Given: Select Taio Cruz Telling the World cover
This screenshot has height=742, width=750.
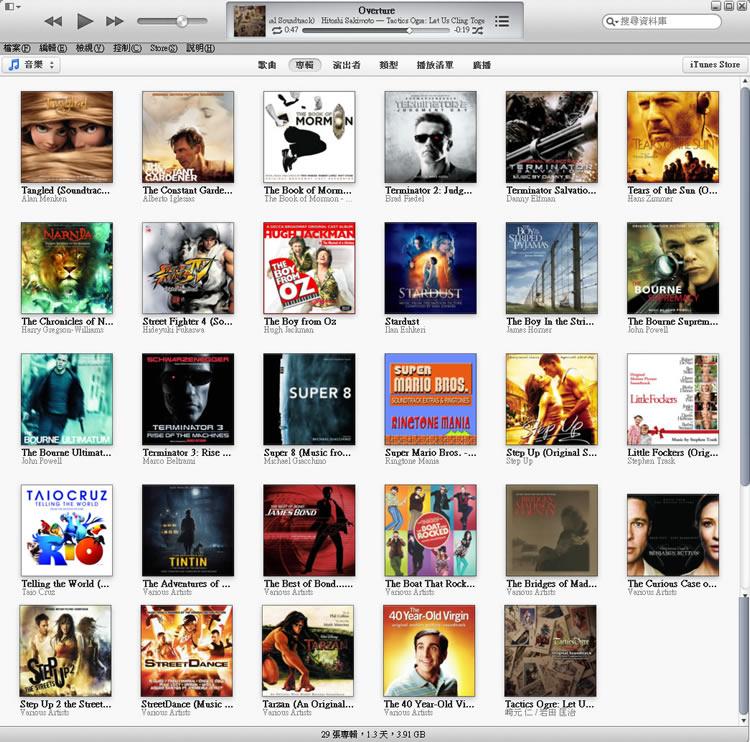Looking at the screenshot, I should [x=67, y=530].
